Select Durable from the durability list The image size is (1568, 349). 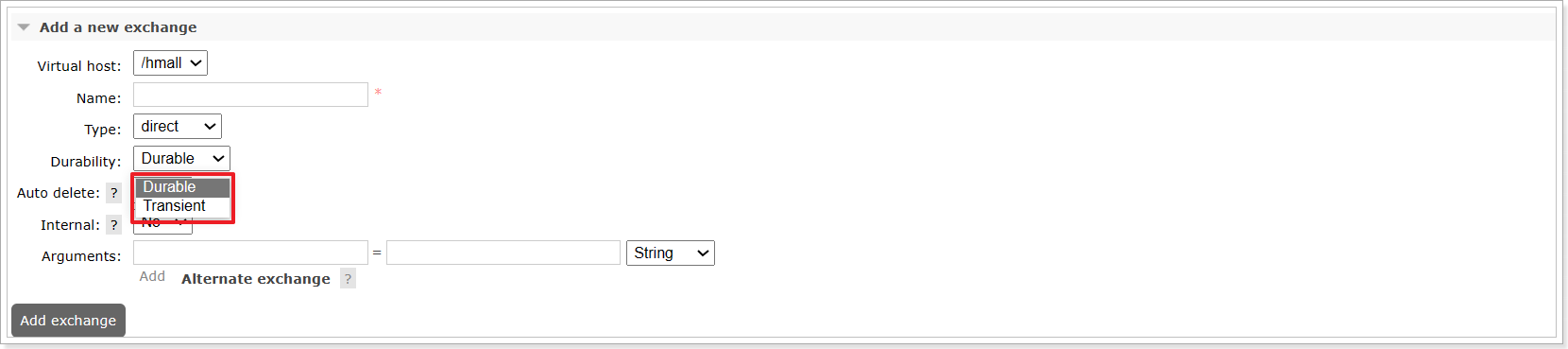pos(182,187)
